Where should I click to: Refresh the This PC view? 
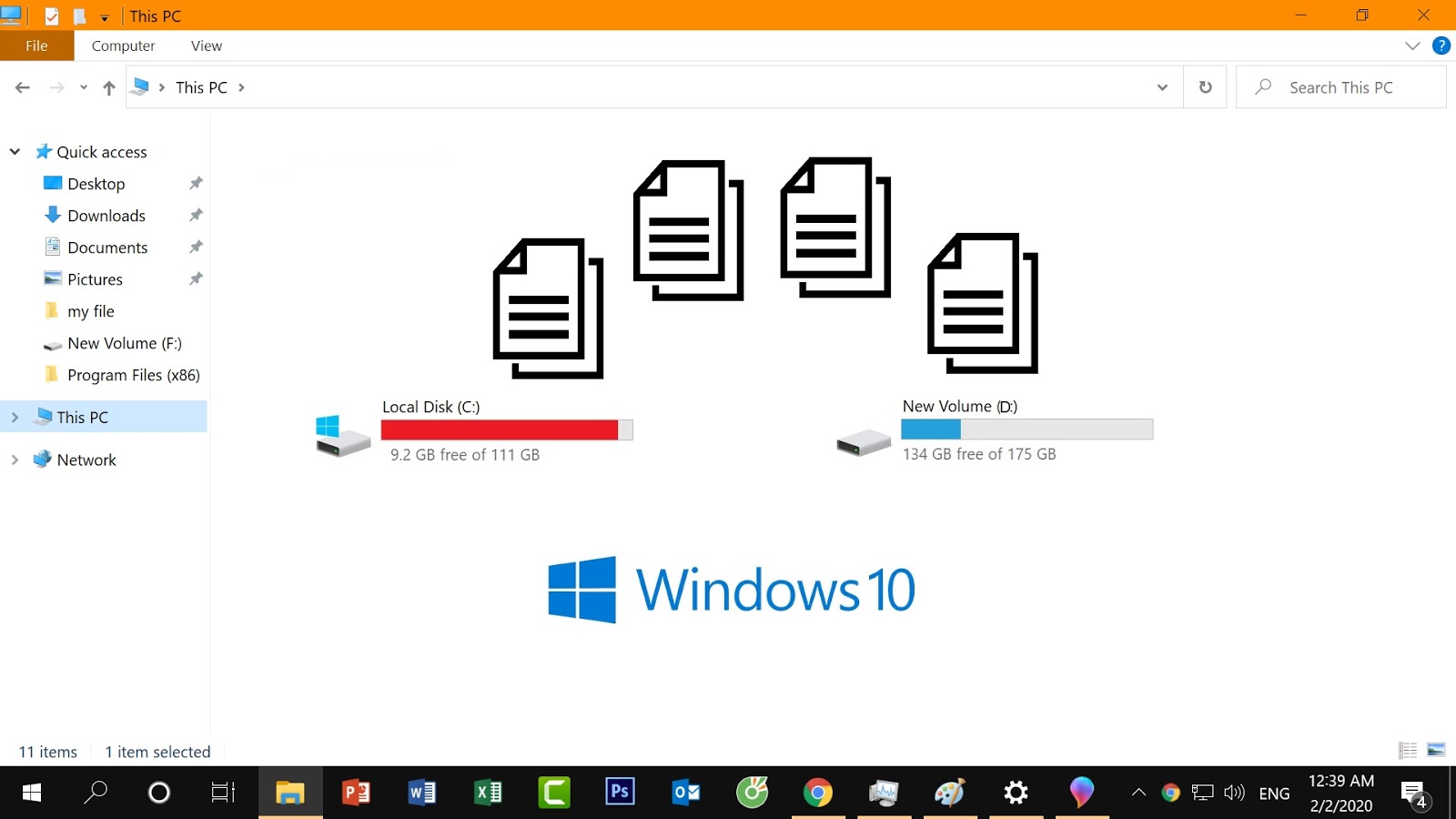point(1205,87)
